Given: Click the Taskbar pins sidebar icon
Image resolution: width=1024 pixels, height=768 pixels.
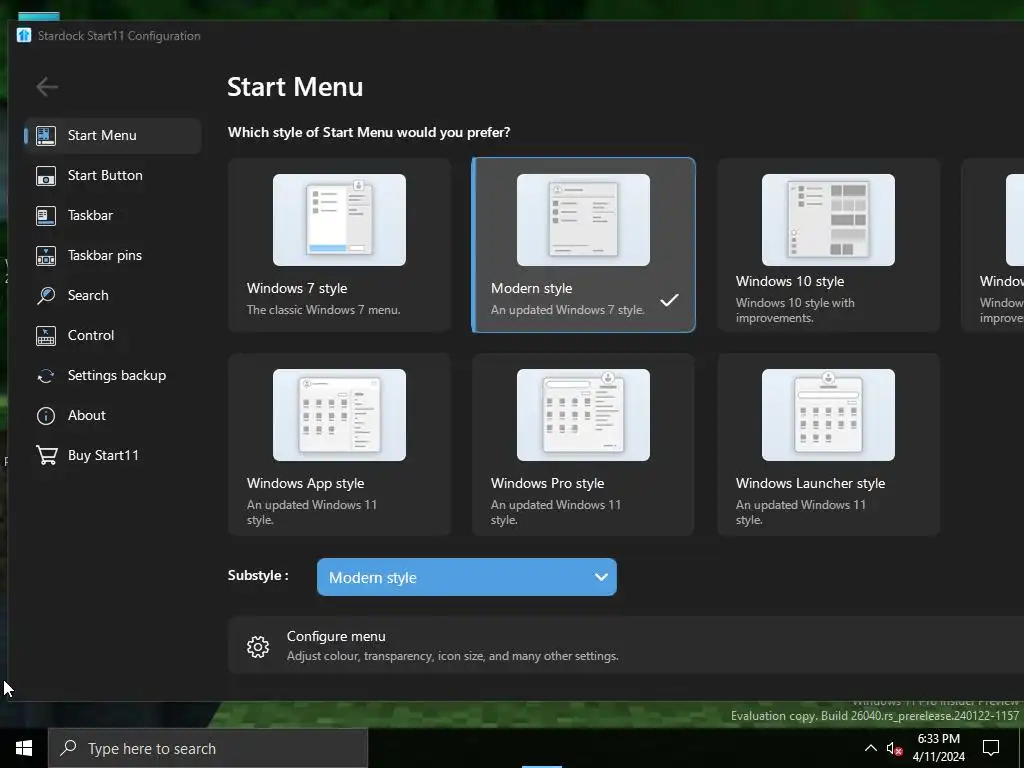Looking at the screenshot, I should tap(46, 255).
